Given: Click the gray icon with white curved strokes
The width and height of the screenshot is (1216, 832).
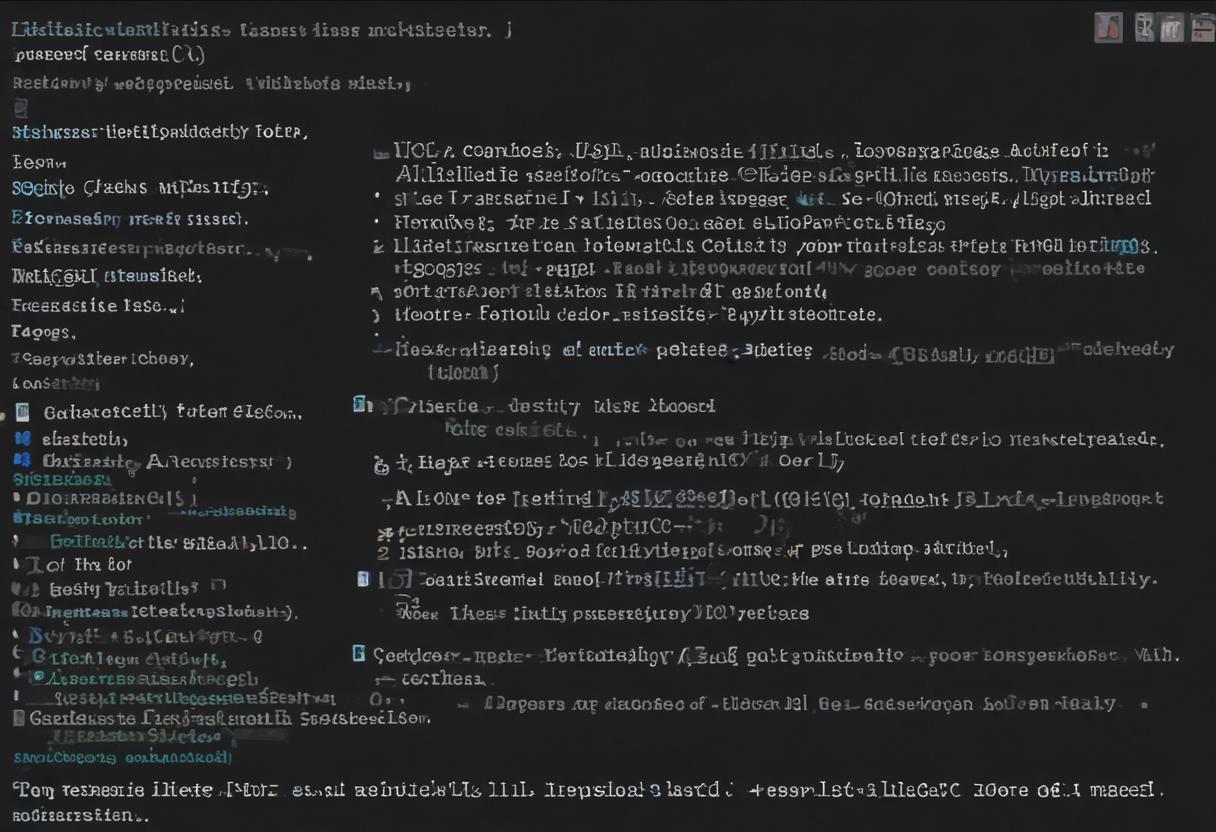Looking at the screenshot, I should (x=1172, y=28).
